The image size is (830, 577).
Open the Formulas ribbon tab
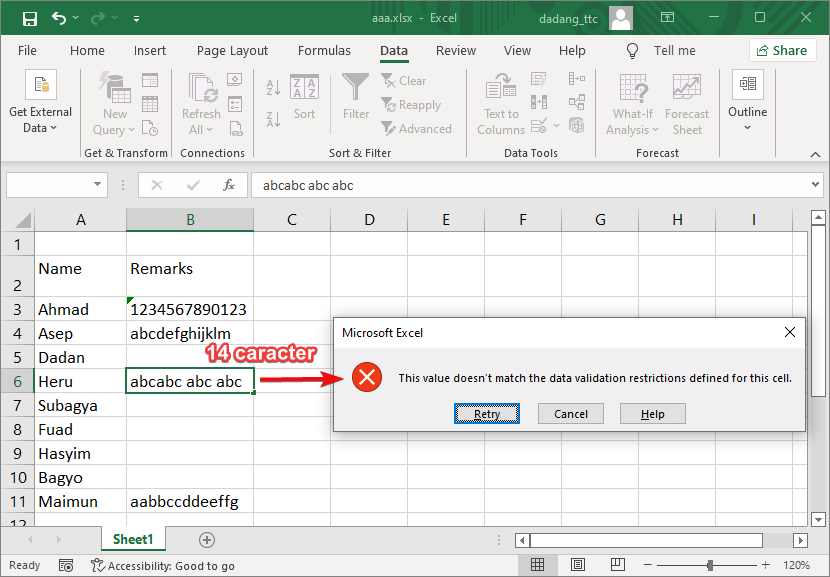click(x=324, y=51)
